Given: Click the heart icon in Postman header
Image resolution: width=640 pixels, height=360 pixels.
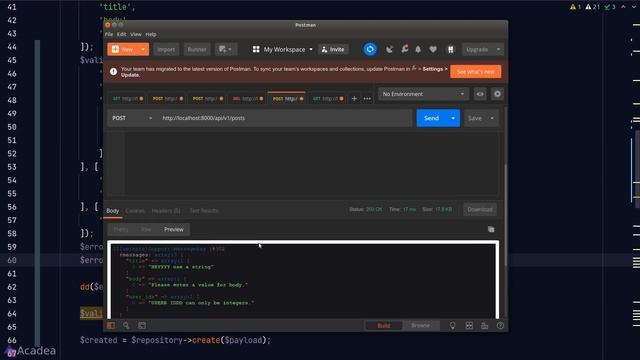Looking at the screenshot, I should pos(433,49).
